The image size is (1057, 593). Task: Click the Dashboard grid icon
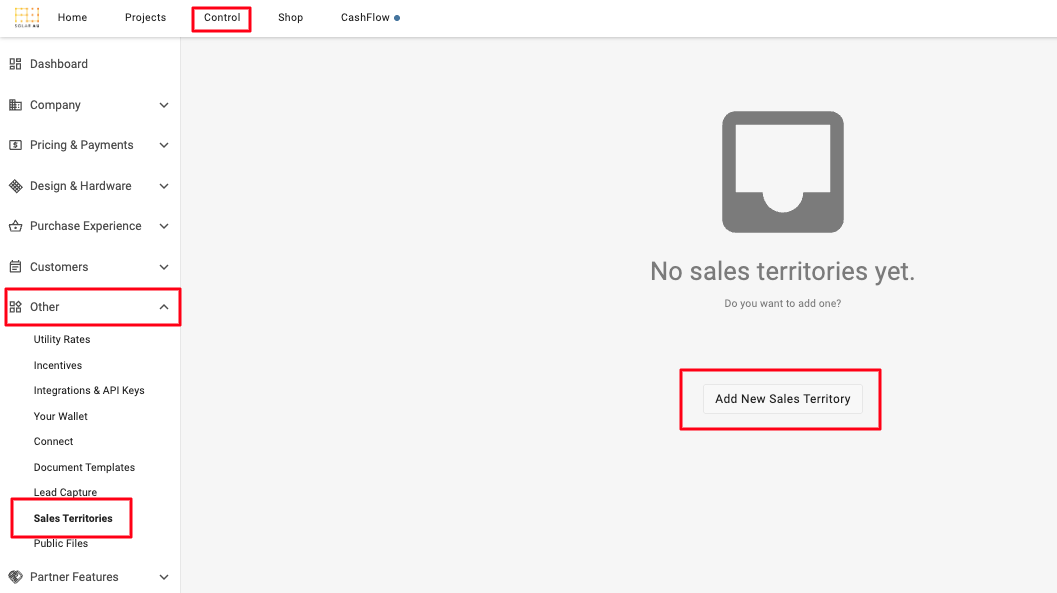click(16, 64)
